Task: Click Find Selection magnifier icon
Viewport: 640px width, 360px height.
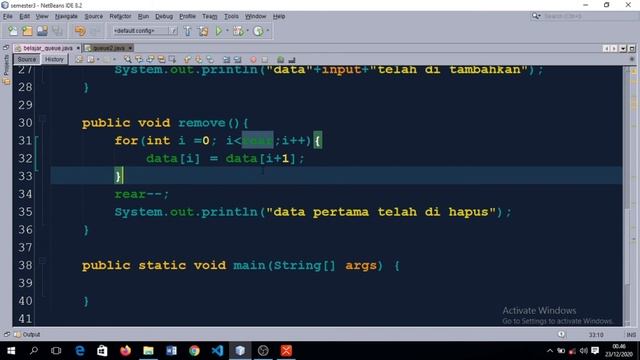Action: (128, 60)
